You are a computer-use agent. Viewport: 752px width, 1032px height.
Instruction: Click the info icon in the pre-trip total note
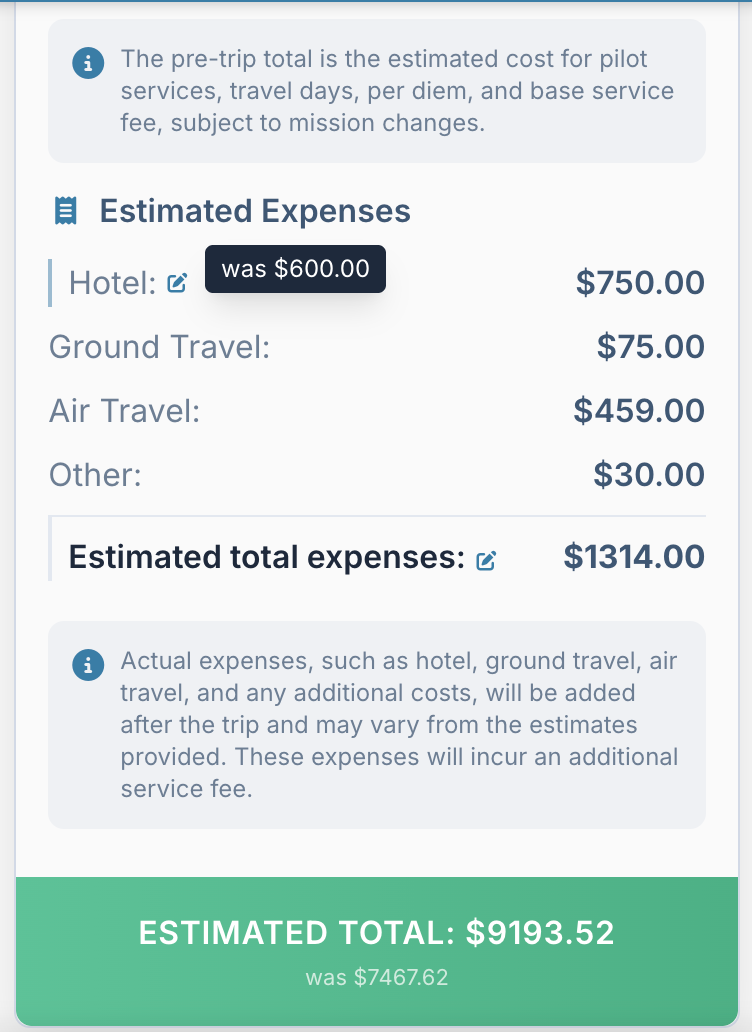pyautogui.click(x=88, y=64)
